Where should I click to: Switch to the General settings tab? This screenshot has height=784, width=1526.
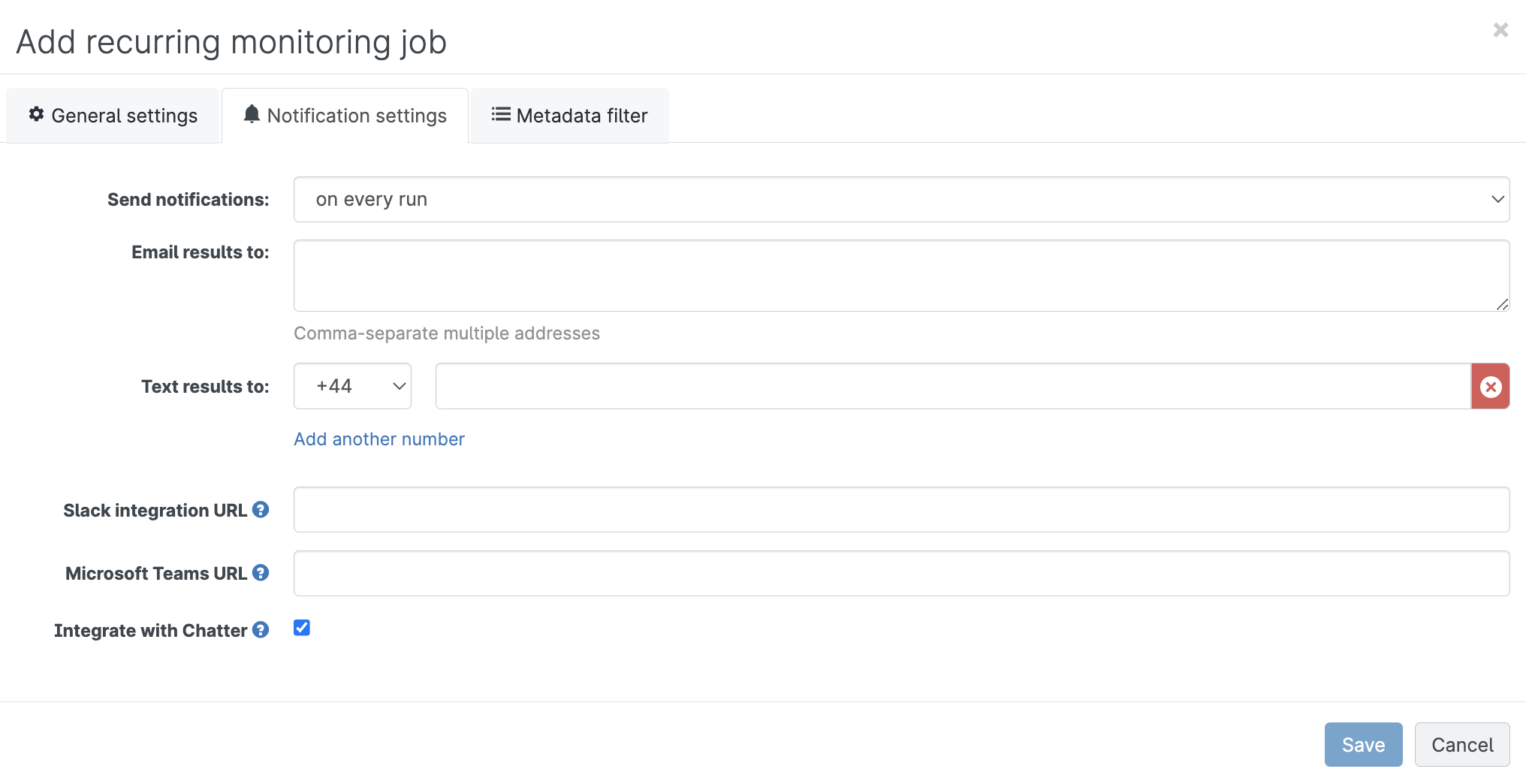point(113,116)
